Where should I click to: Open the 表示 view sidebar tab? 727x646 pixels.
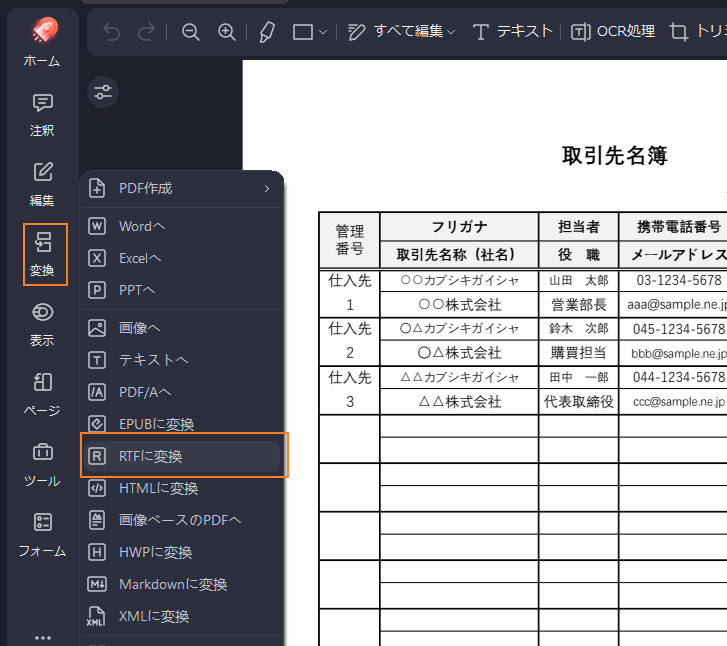43,325
